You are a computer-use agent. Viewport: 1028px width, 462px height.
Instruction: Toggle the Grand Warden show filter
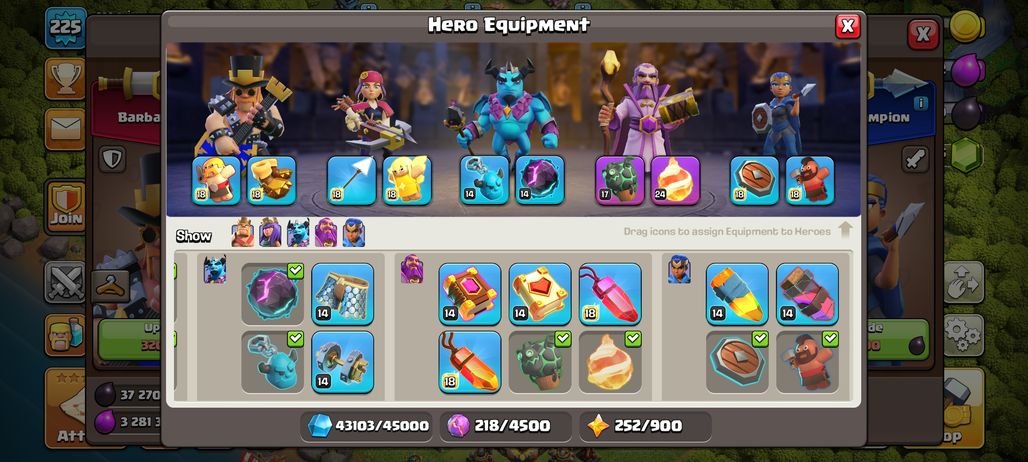point(326,232)
